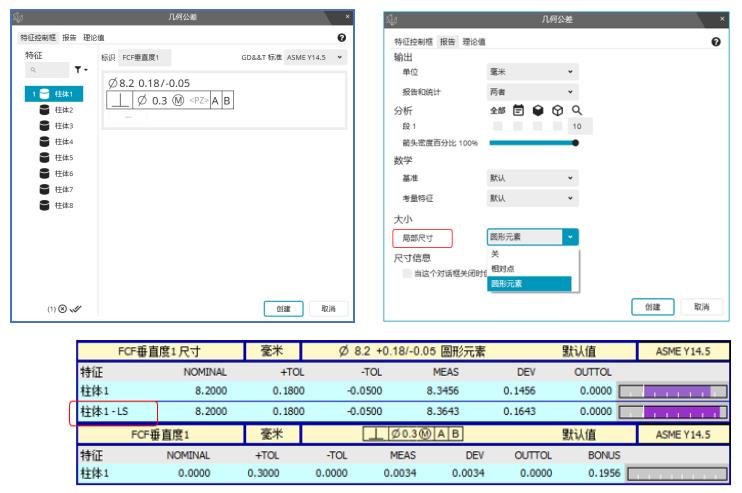The height and width of the screenshot is (493, 742).
Task: Click the help question mark in left dialog
Action: 341,37
